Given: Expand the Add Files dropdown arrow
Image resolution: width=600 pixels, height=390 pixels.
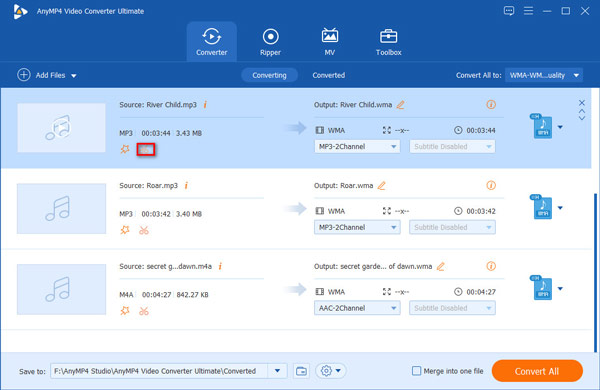Looking at the screenshot, I should tap(74, 76).
